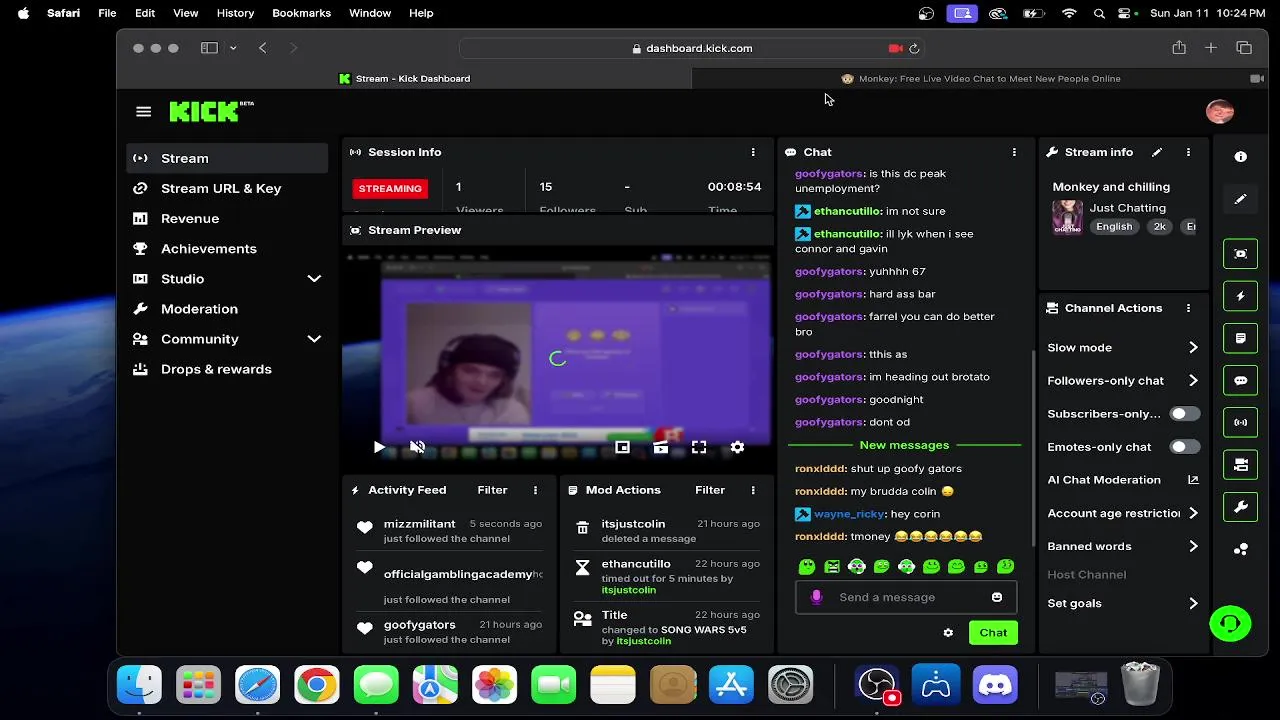Toggle the Activity Feed lightning icon in right rail
Screen dimensions: 1280x720
1241,296
